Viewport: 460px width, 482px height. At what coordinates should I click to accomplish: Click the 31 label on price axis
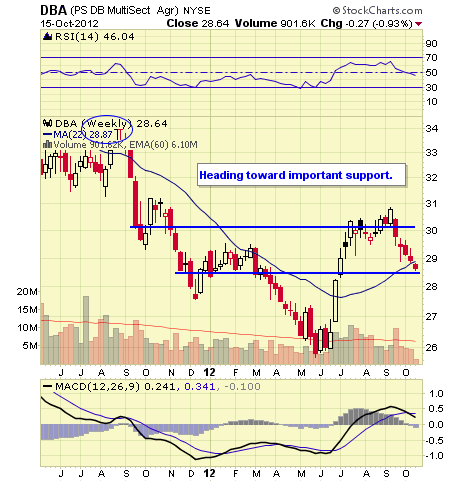(431, 203)
